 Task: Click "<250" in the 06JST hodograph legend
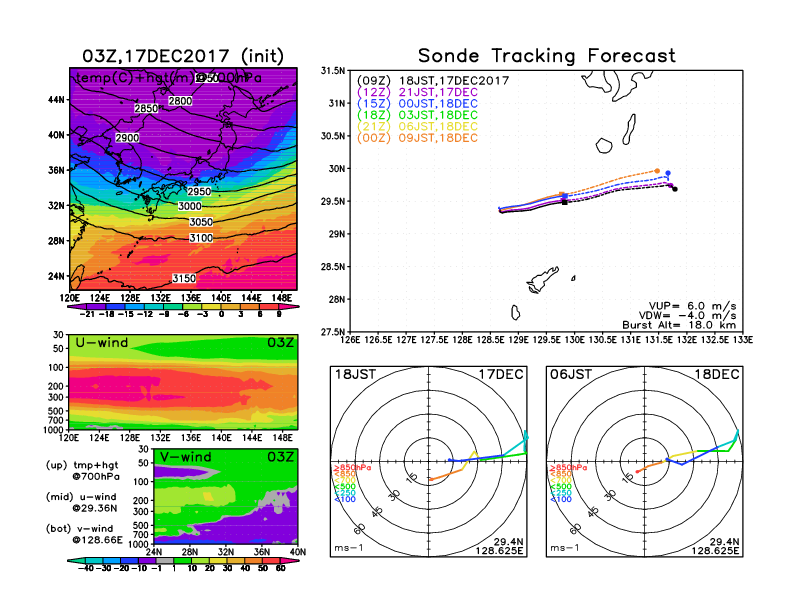[x=561, y=493]
